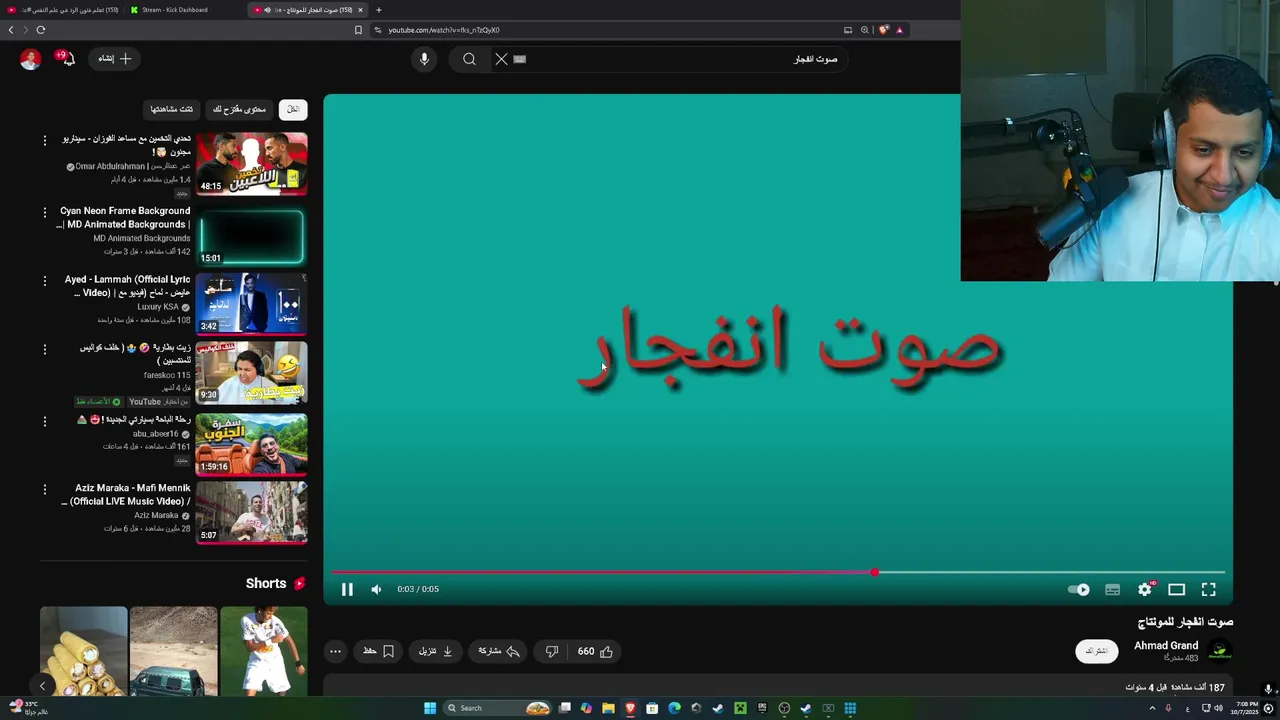Open the 48:15 video thumbnail

(x=251, y=163)
